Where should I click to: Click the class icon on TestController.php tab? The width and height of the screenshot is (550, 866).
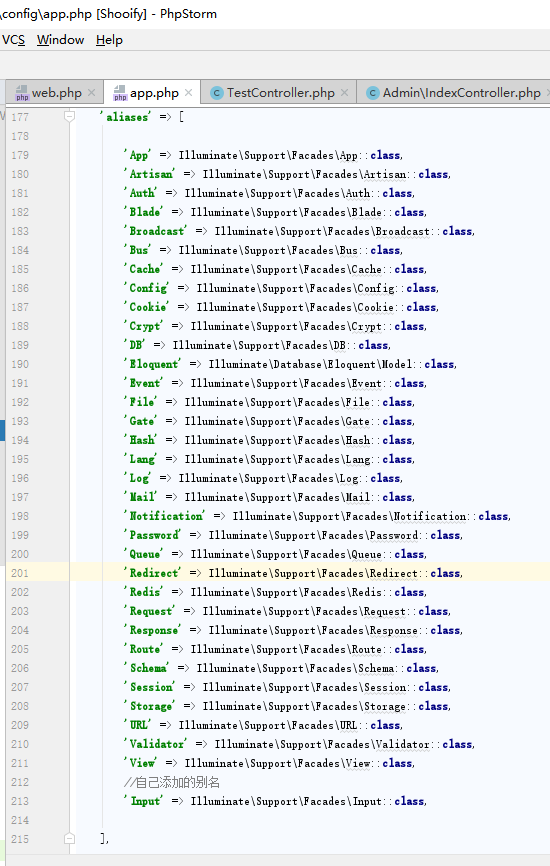click(x=216, y=93)
